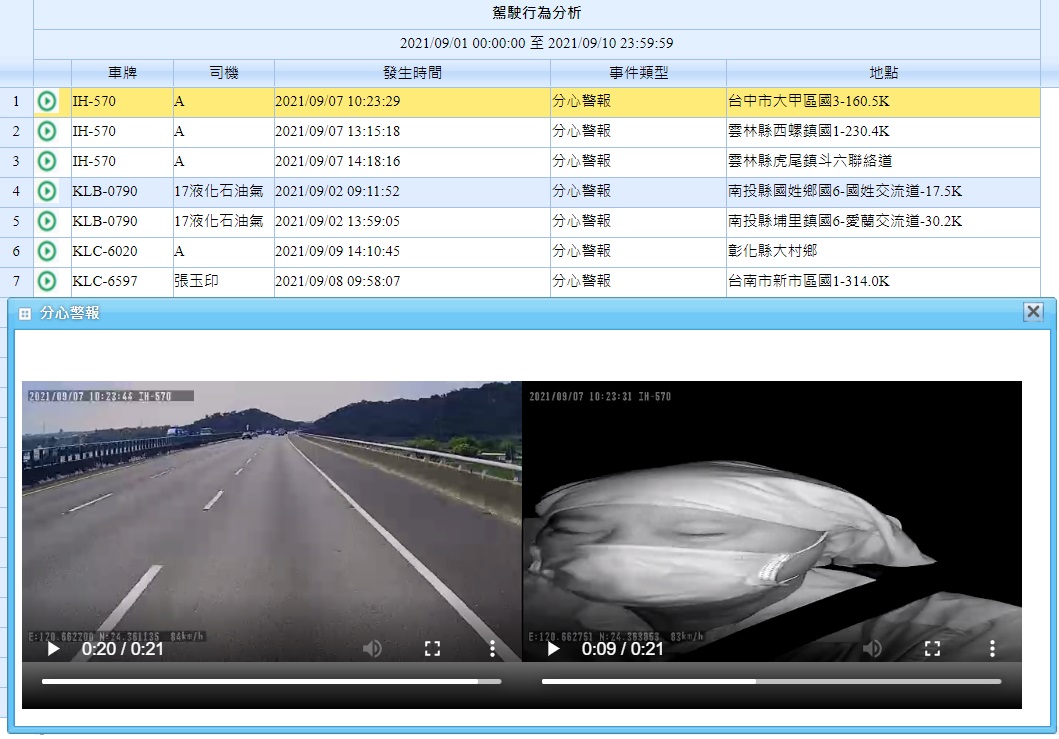Enter fullscreen on the road-view video

pyautogui.click(x=432, y=649)
